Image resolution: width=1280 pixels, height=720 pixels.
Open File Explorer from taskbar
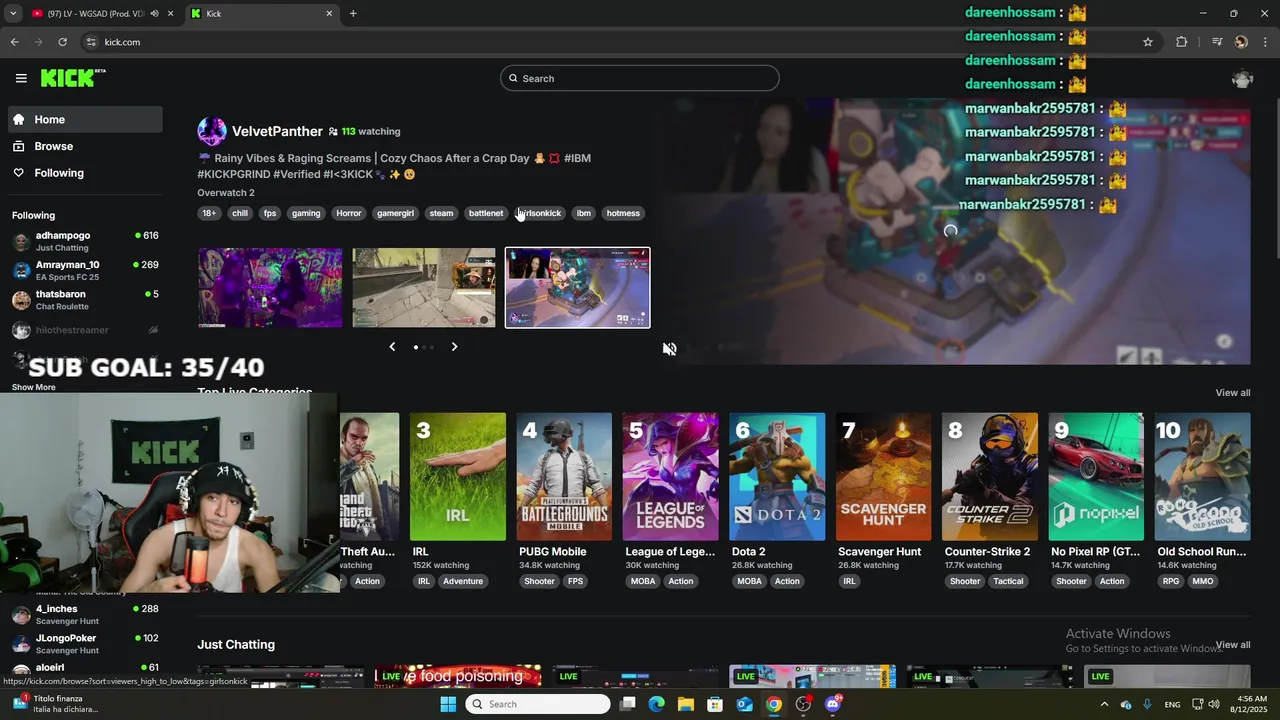click(686, 704)
